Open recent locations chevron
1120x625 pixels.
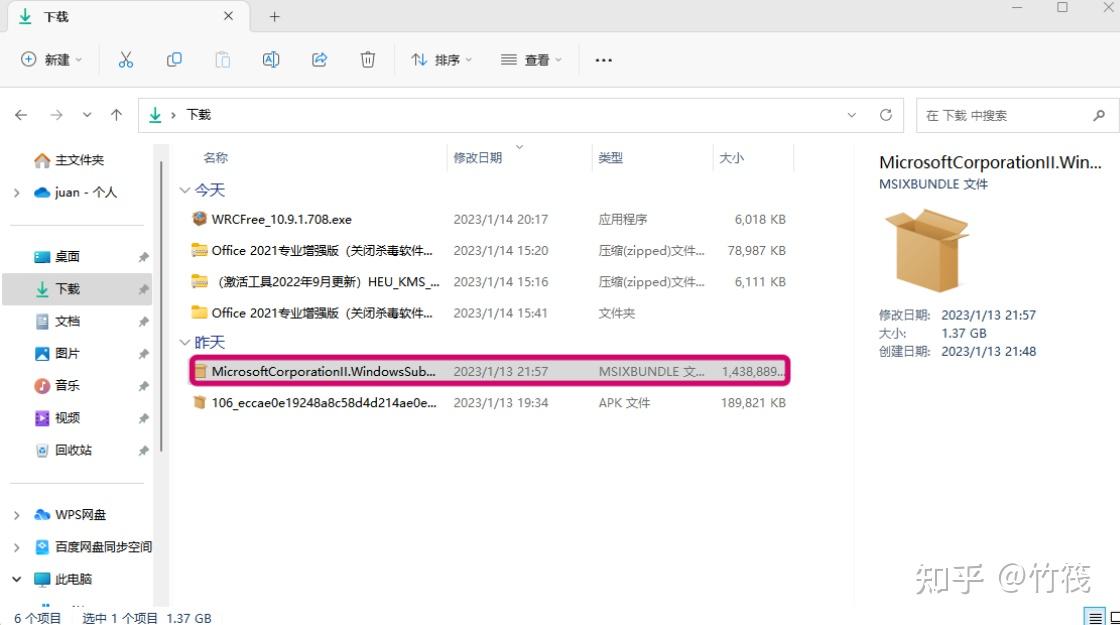pyautogui.click(x=86, y=115)
